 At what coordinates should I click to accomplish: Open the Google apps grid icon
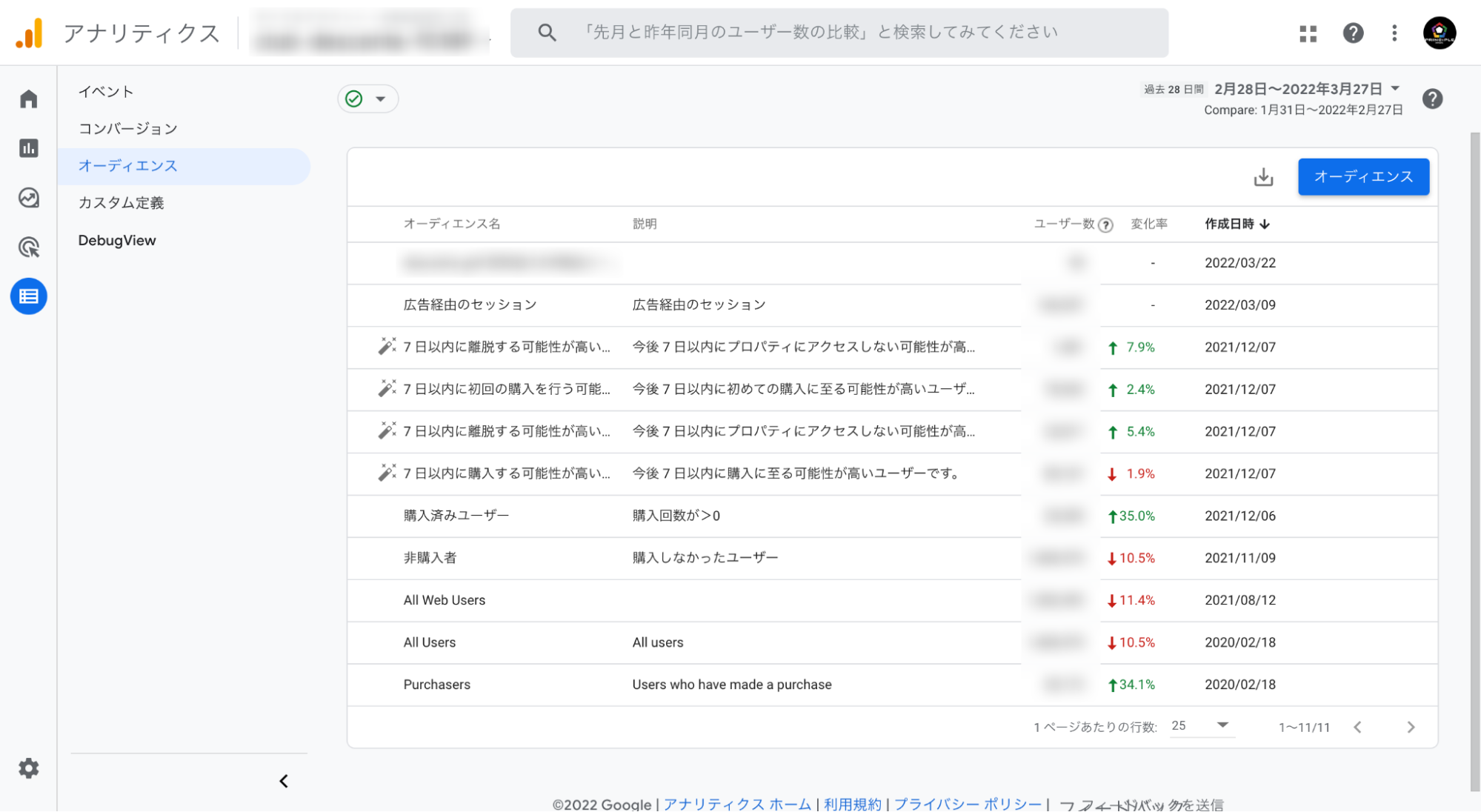(x=1308, y=33)
